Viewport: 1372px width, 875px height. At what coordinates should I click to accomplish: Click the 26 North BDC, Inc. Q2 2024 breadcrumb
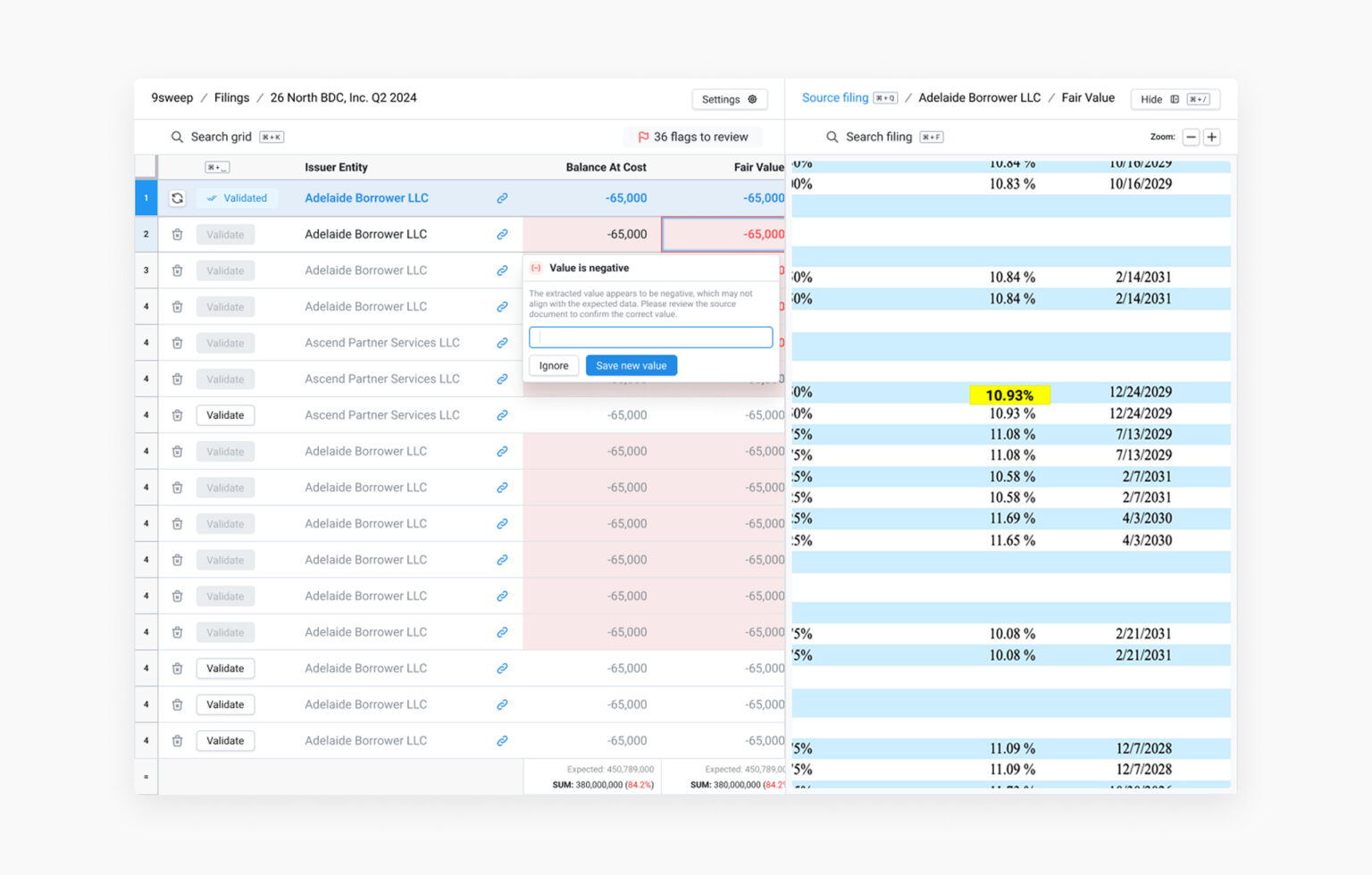point(343,97)
